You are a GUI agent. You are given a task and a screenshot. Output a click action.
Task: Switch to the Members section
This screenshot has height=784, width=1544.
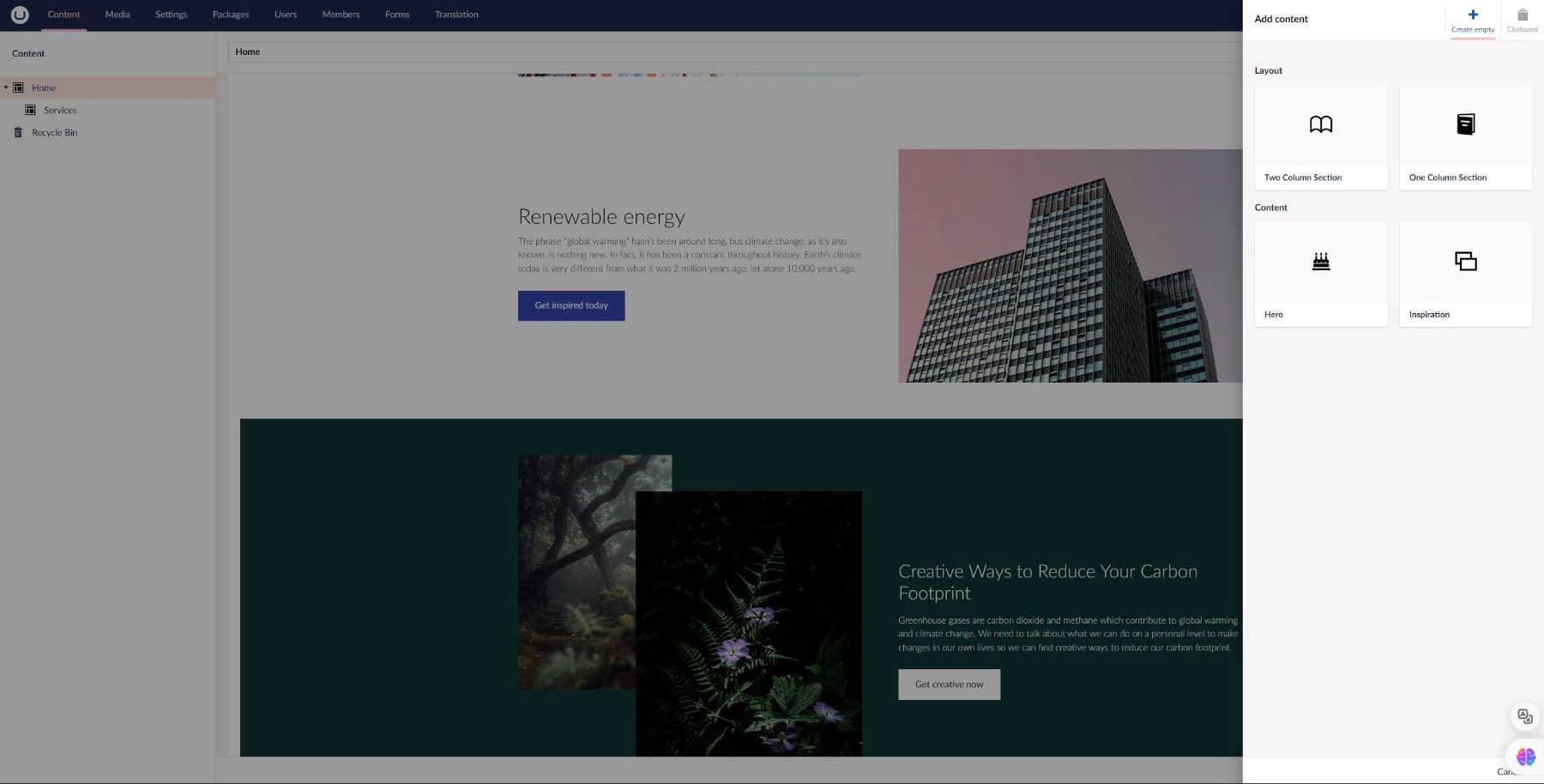pyautogui.click(x=341, y=15)
